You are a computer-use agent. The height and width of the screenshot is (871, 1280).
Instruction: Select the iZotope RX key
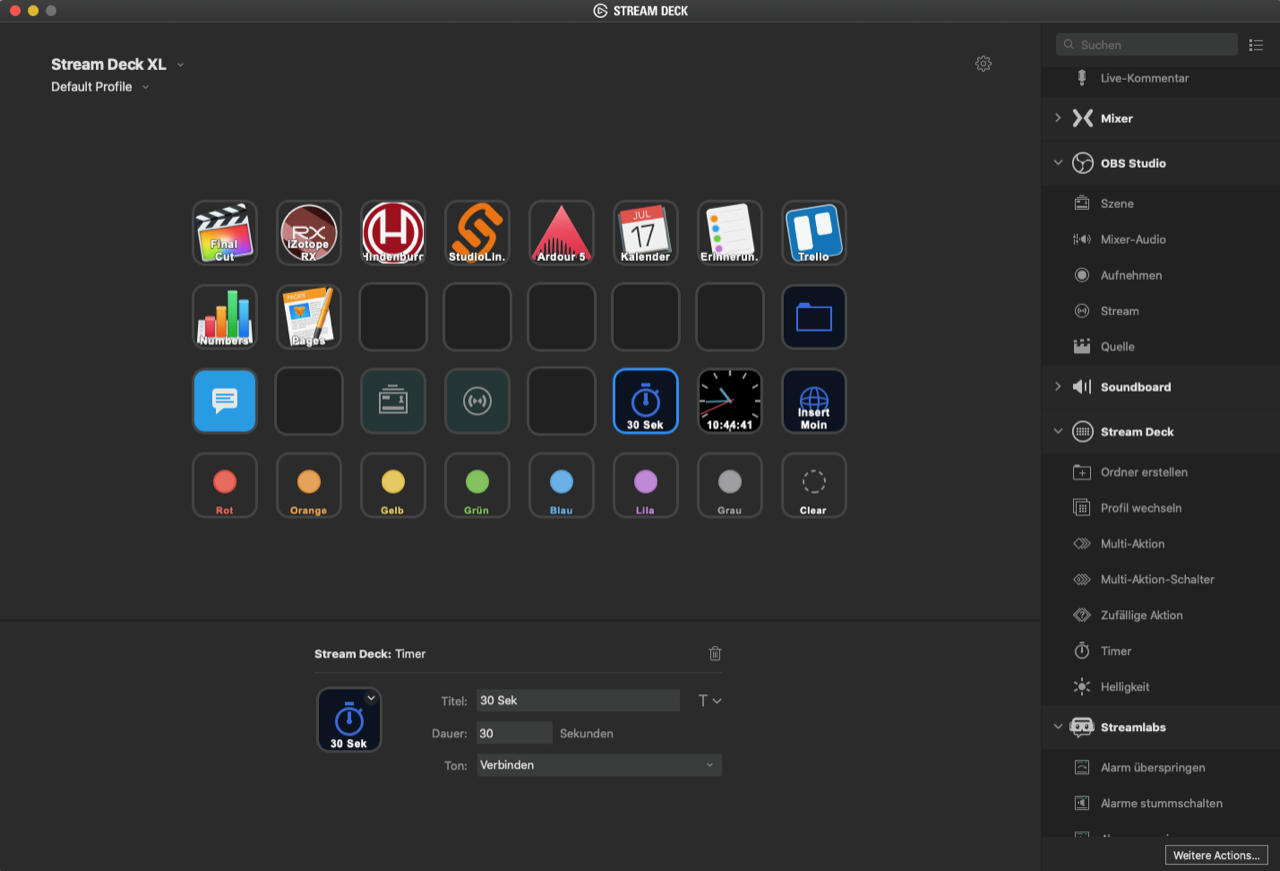pyautogui.click(x=308, y=233)
